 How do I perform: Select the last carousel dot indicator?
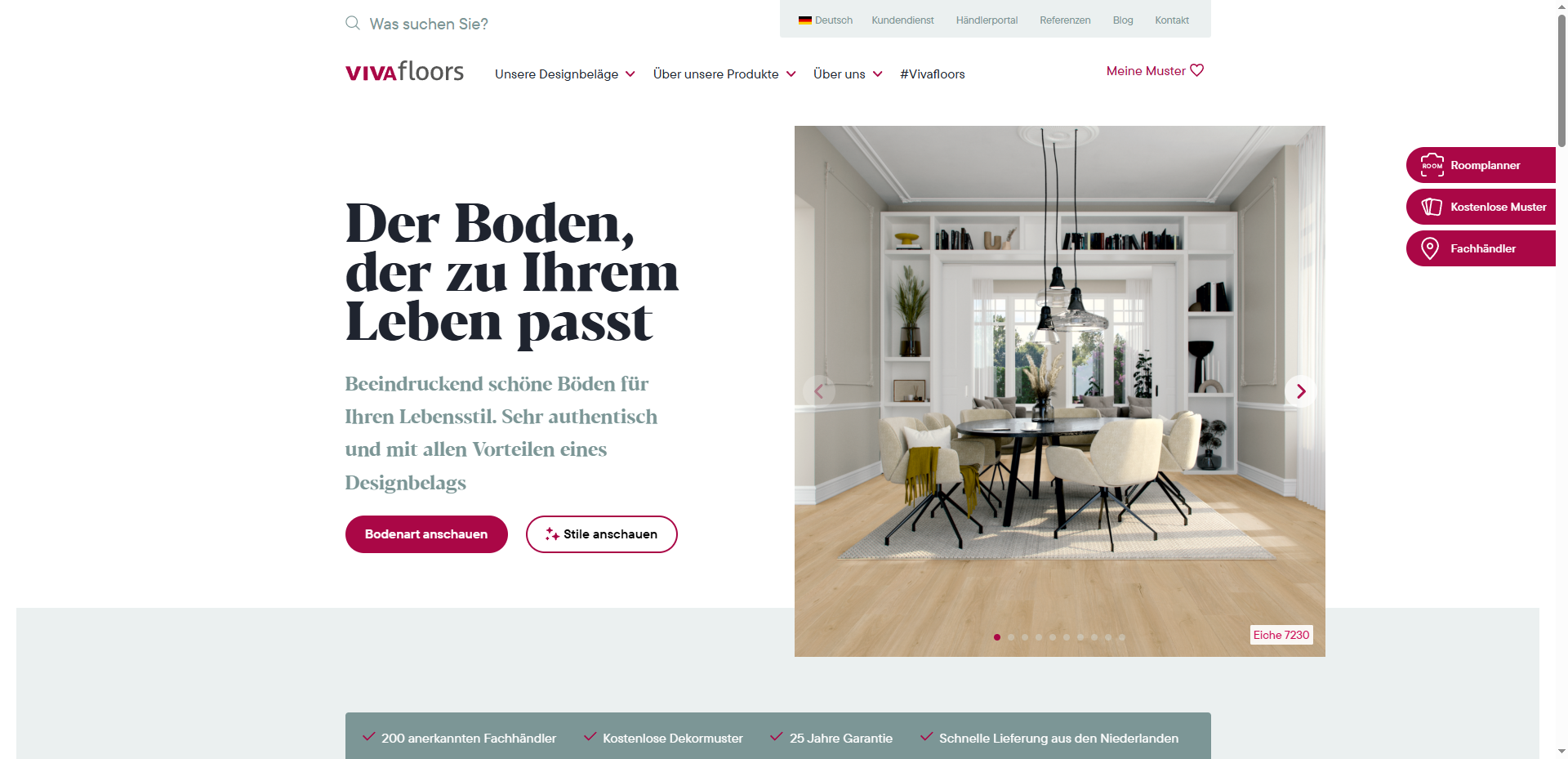click(x=1122, y=637)
